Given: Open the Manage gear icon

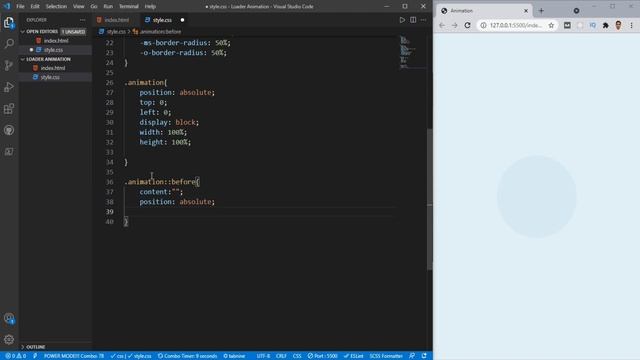Looking at the screenshot, I should [x=9, y=340].
